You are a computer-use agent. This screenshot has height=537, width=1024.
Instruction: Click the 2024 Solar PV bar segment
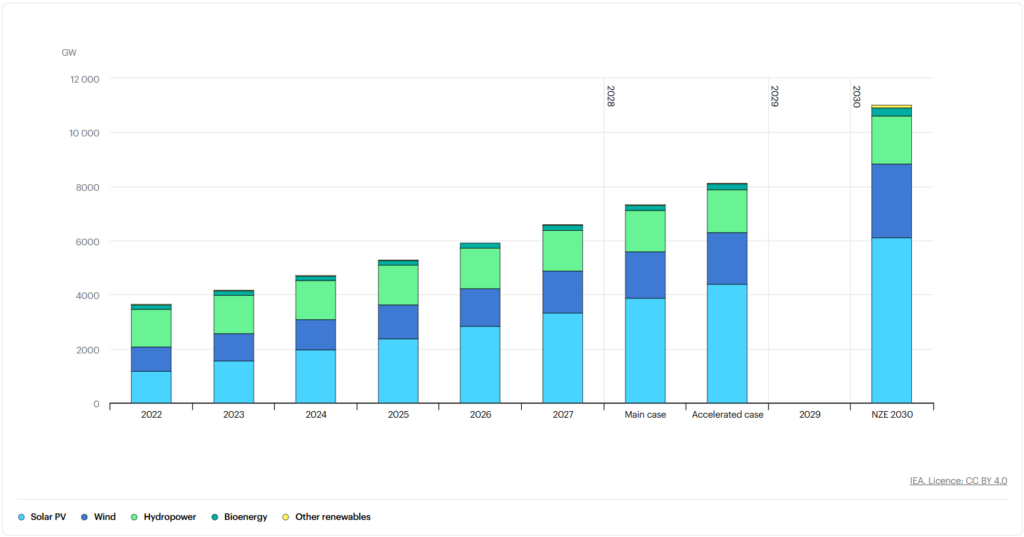316,376
